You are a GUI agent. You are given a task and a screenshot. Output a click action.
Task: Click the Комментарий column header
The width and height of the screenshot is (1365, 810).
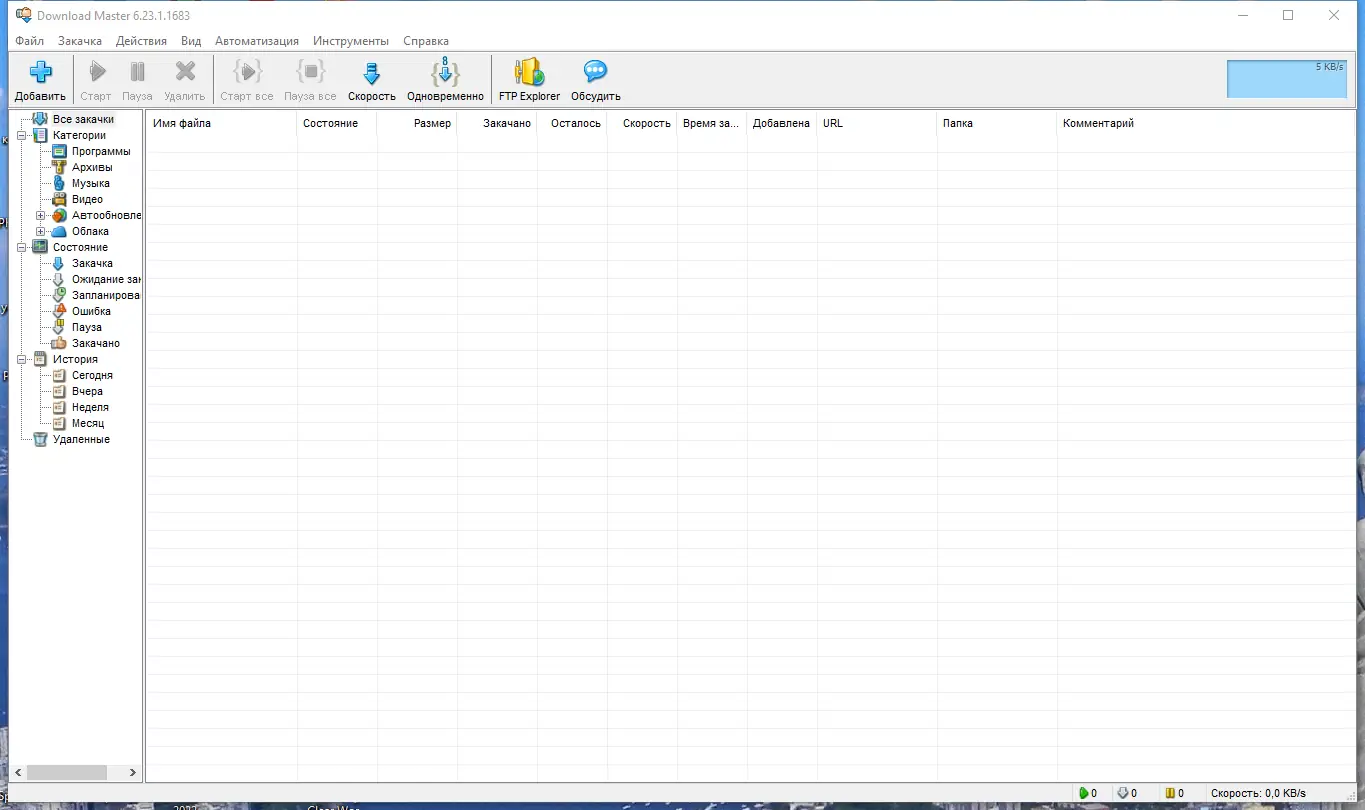tap(1207, 123)
